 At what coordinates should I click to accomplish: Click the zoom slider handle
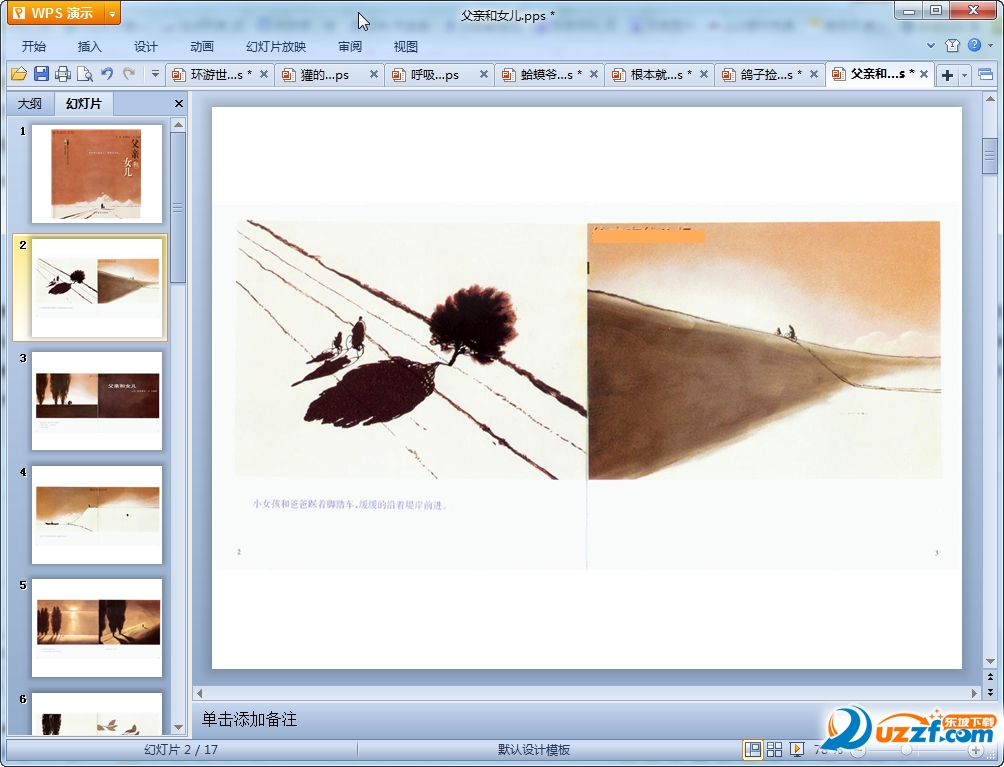click(906, 750)
